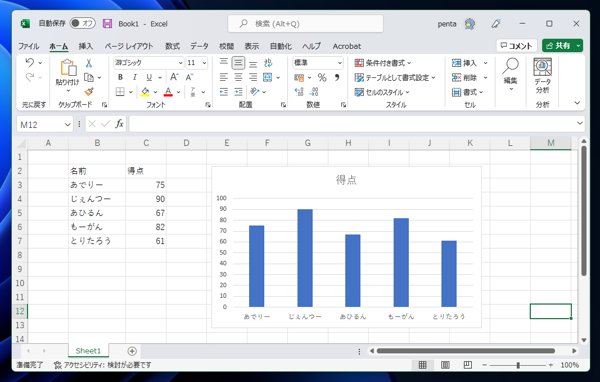Viewport: 600px width, 382px height.
Task: Click the Cut scissors icon
Action: coord(89,63)
